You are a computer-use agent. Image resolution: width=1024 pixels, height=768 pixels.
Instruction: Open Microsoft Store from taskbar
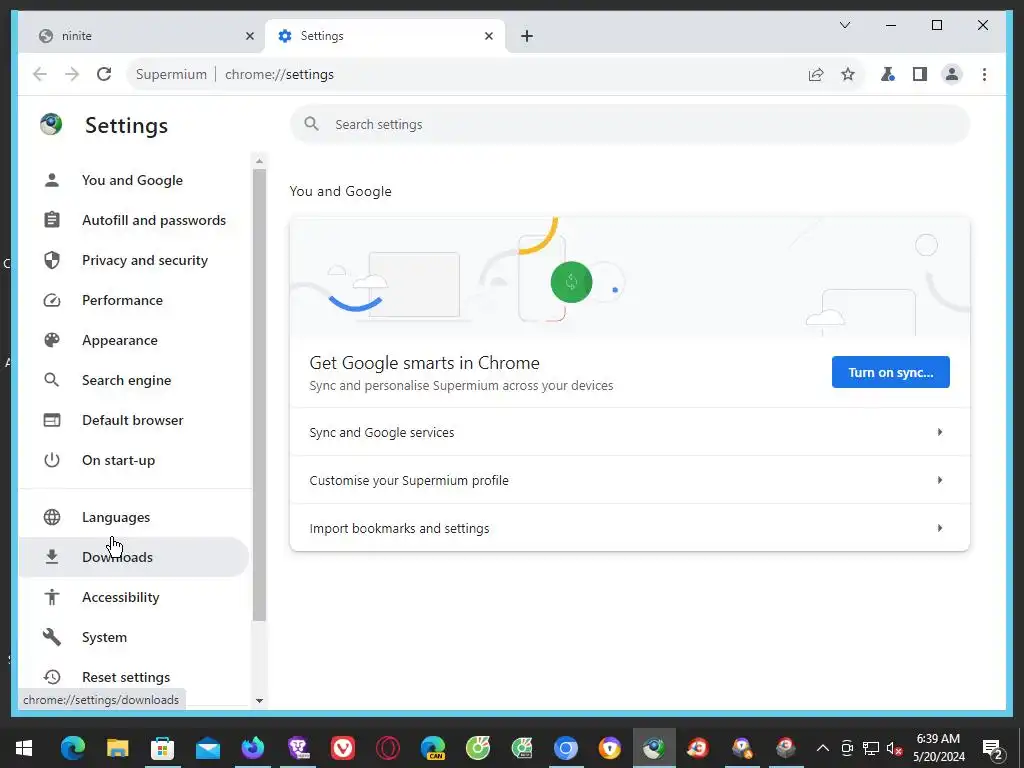[x=163, y=748]
